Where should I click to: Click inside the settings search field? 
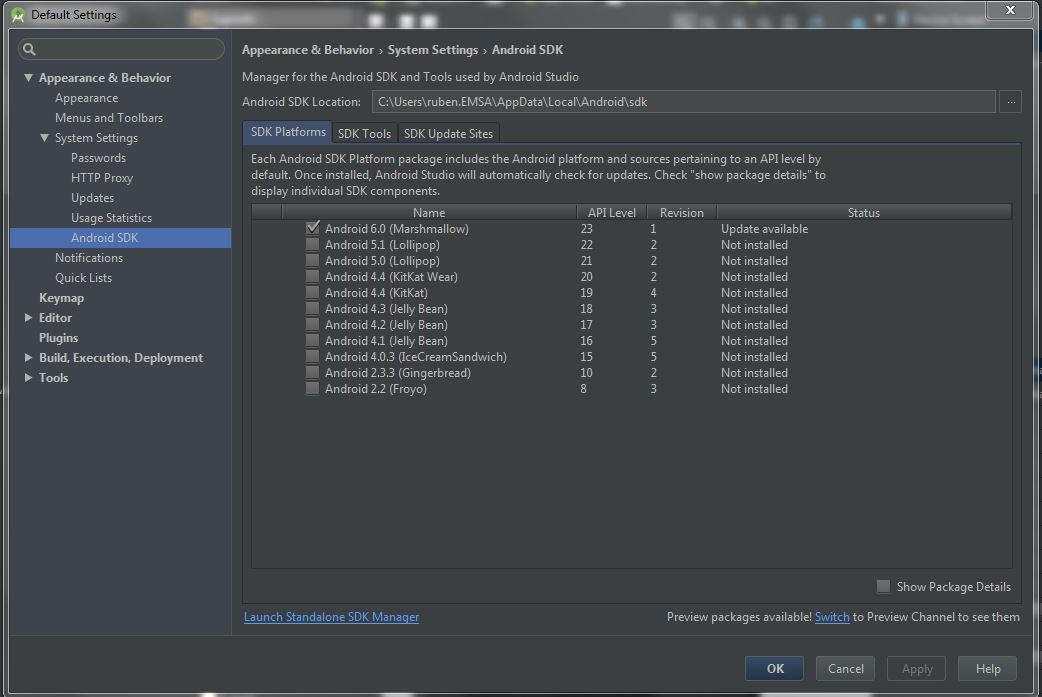click(120, 48)
